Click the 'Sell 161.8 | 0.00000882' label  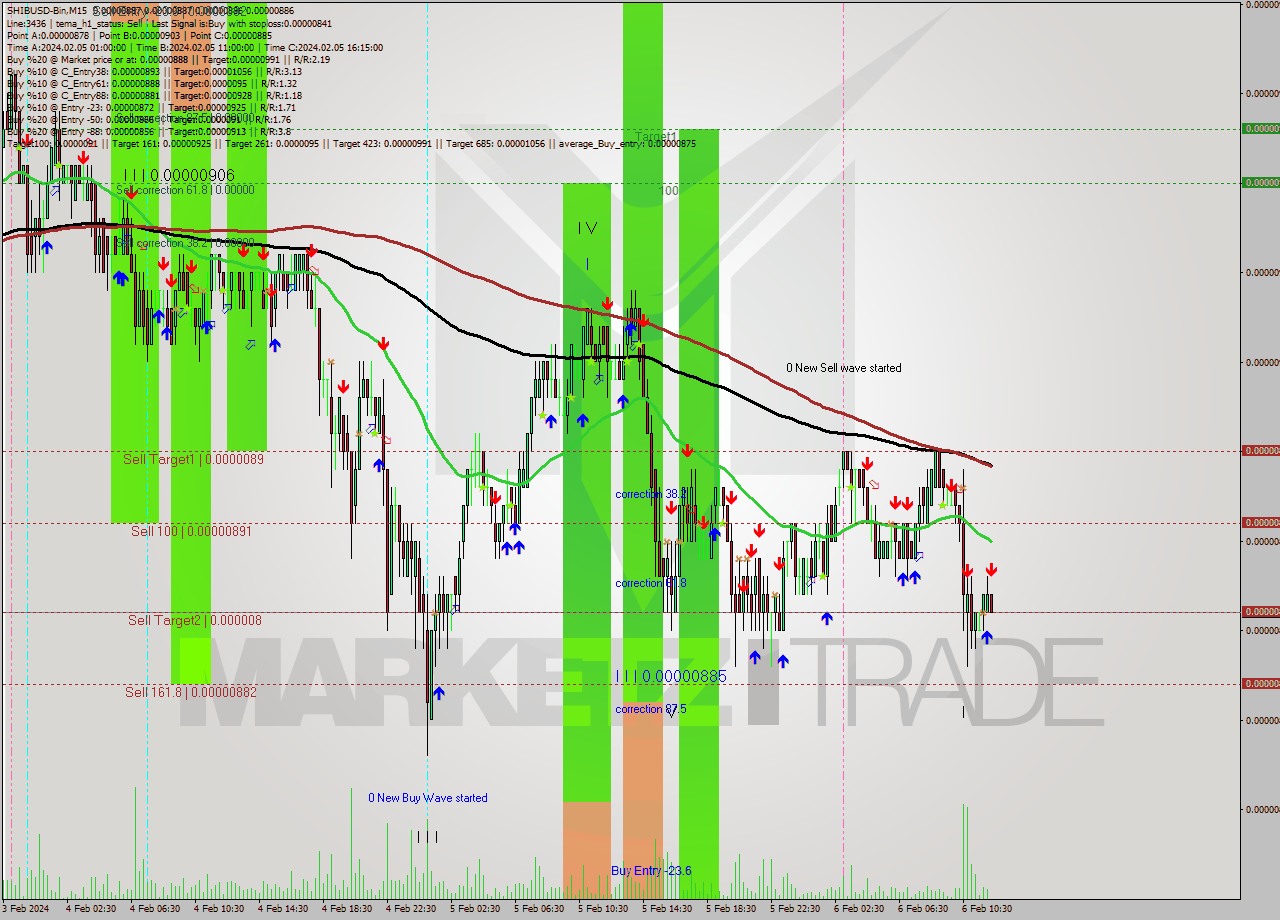(191, 692)
